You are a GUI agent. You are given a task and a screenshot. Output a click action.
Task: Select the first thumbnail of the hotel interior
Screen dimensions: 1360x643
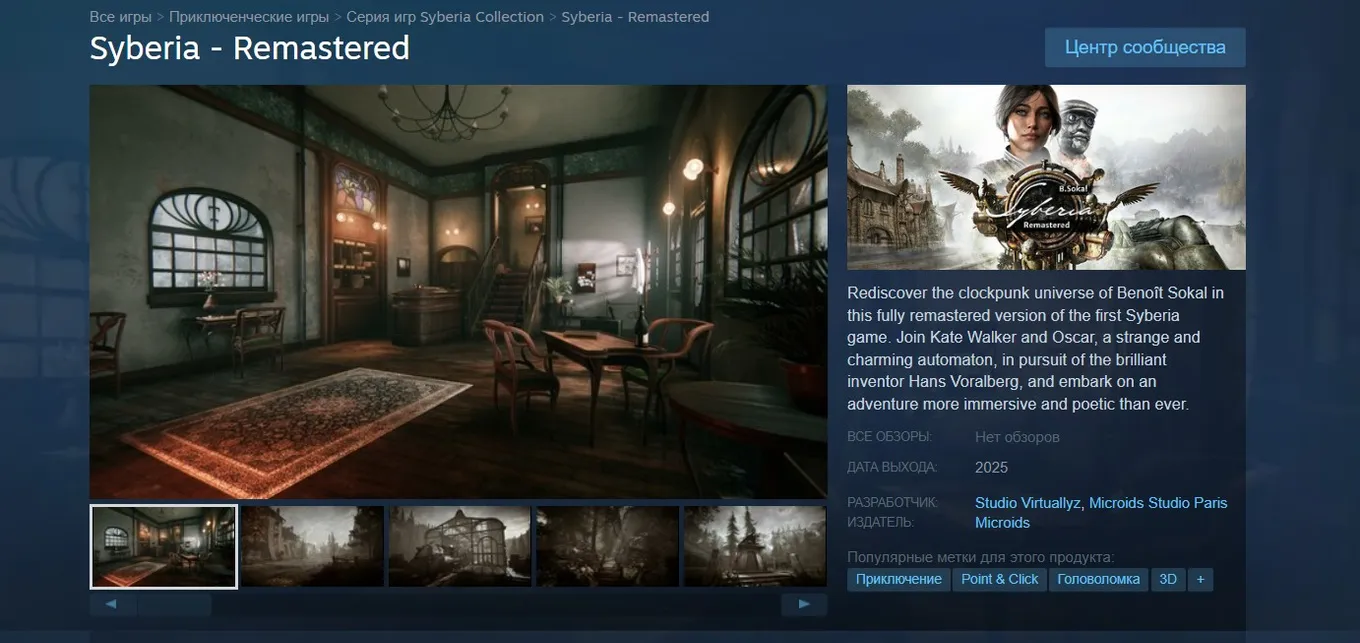[164, 546]
